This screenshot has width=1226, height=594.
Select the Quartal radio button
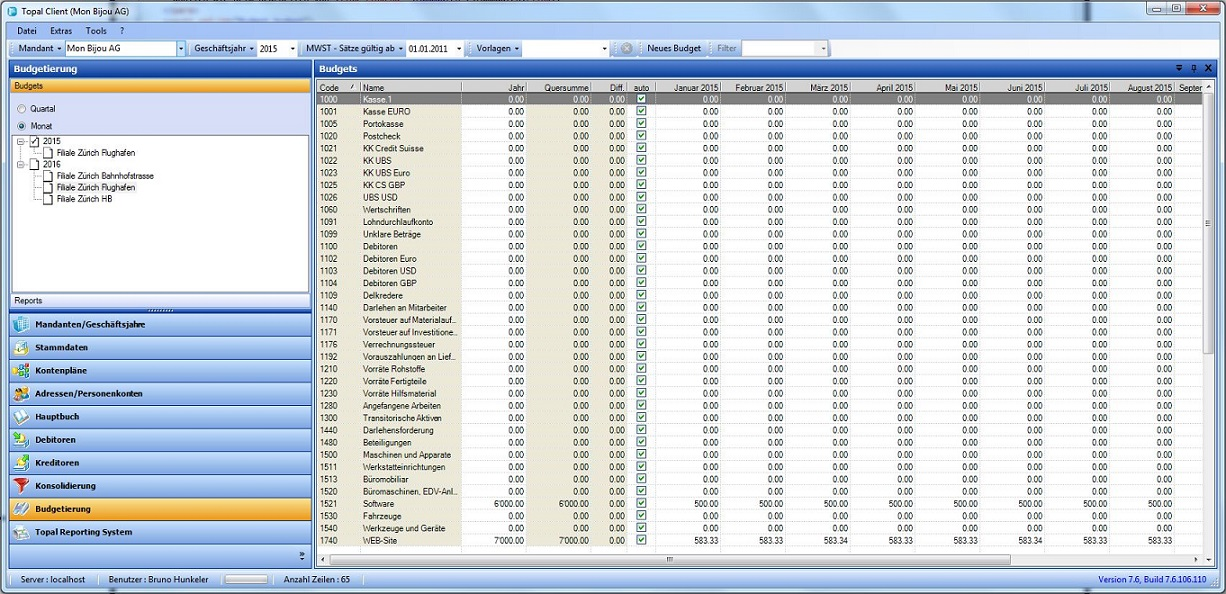click(x=21, y=108)
